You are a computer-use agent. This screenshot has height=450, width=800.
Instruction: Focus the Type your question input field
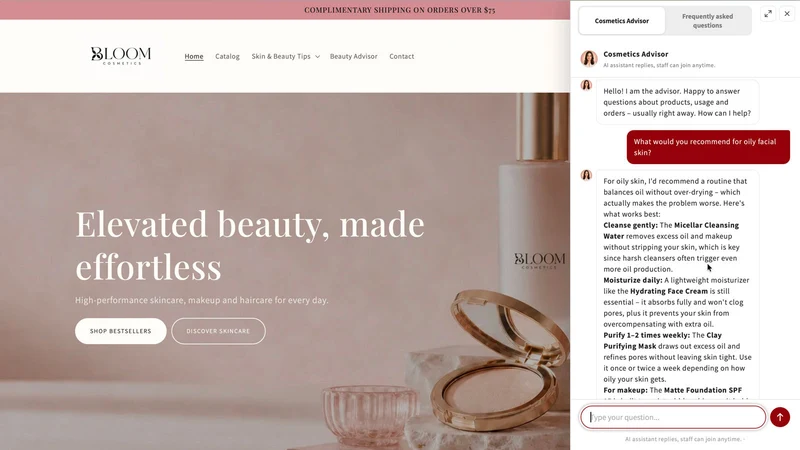673,417
